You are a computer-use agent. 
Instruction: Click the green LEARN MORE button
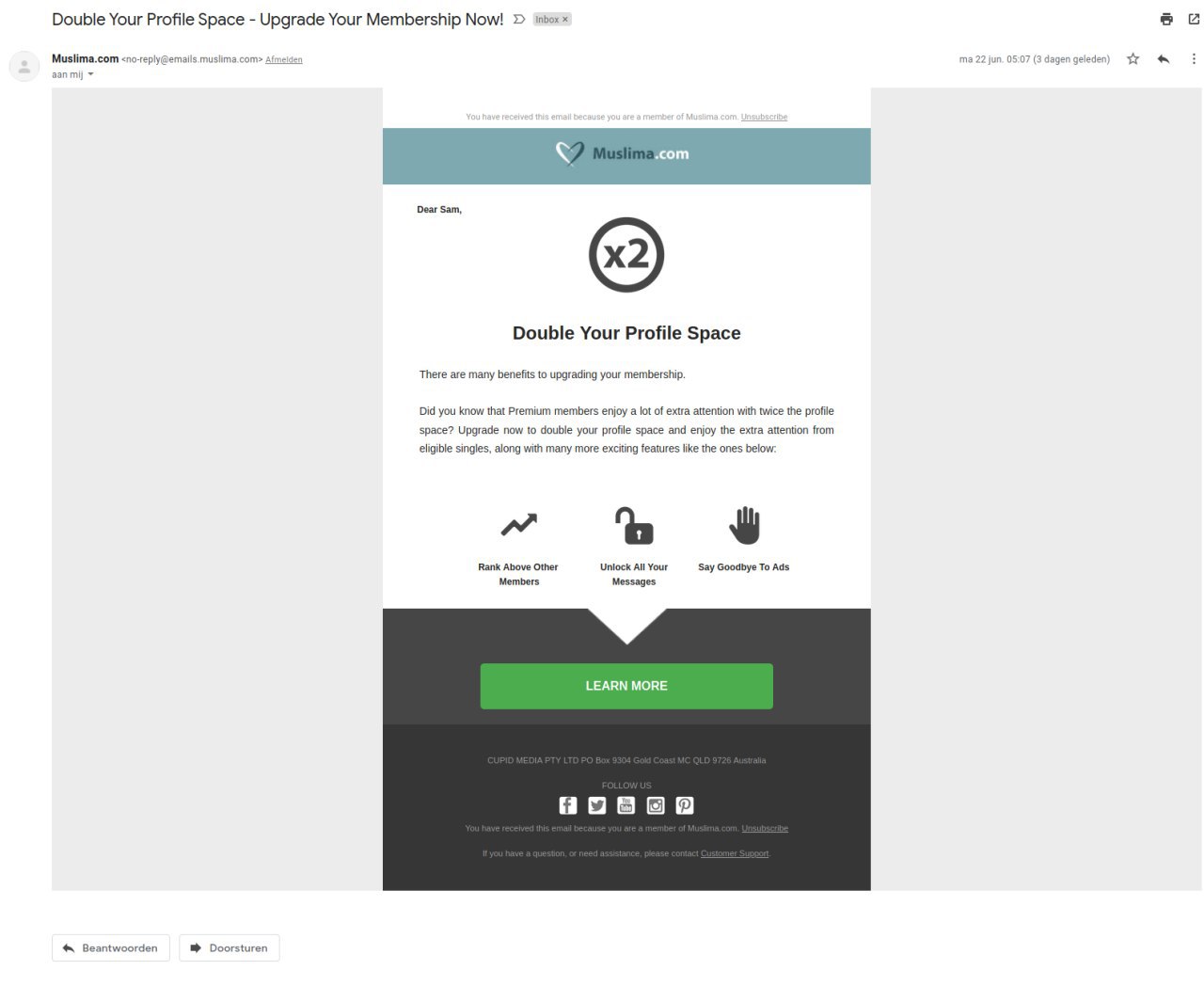click(626, 686)
